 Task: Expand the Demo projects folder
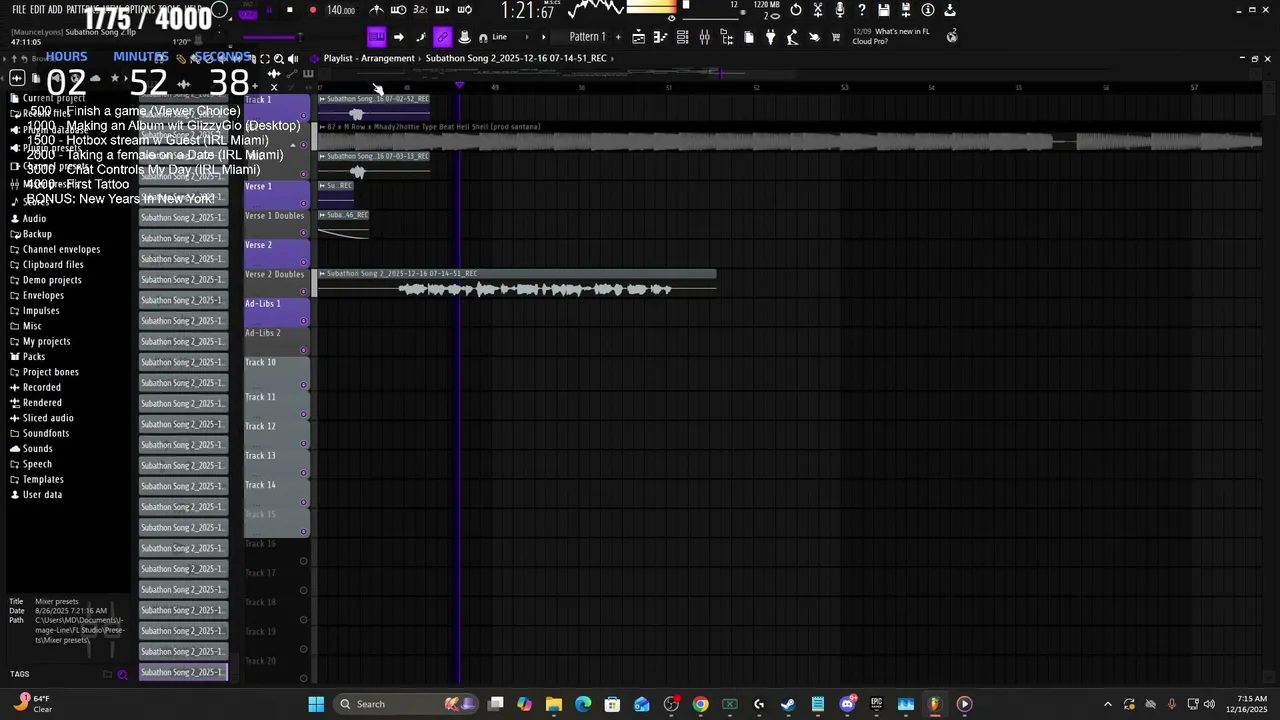click(52, 280)
